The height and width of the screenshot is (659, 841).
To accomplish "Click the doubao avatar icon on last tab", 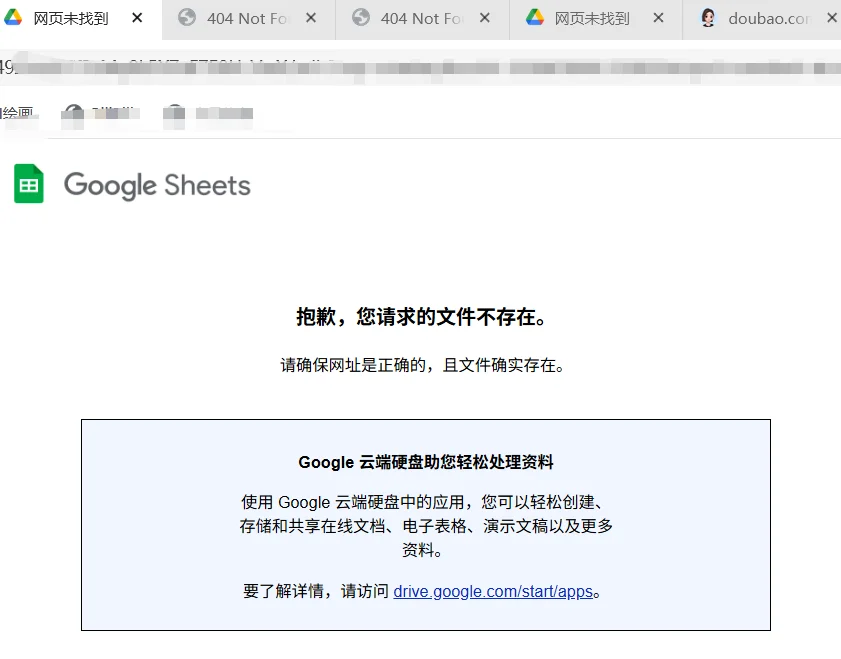I will point(706,17).
